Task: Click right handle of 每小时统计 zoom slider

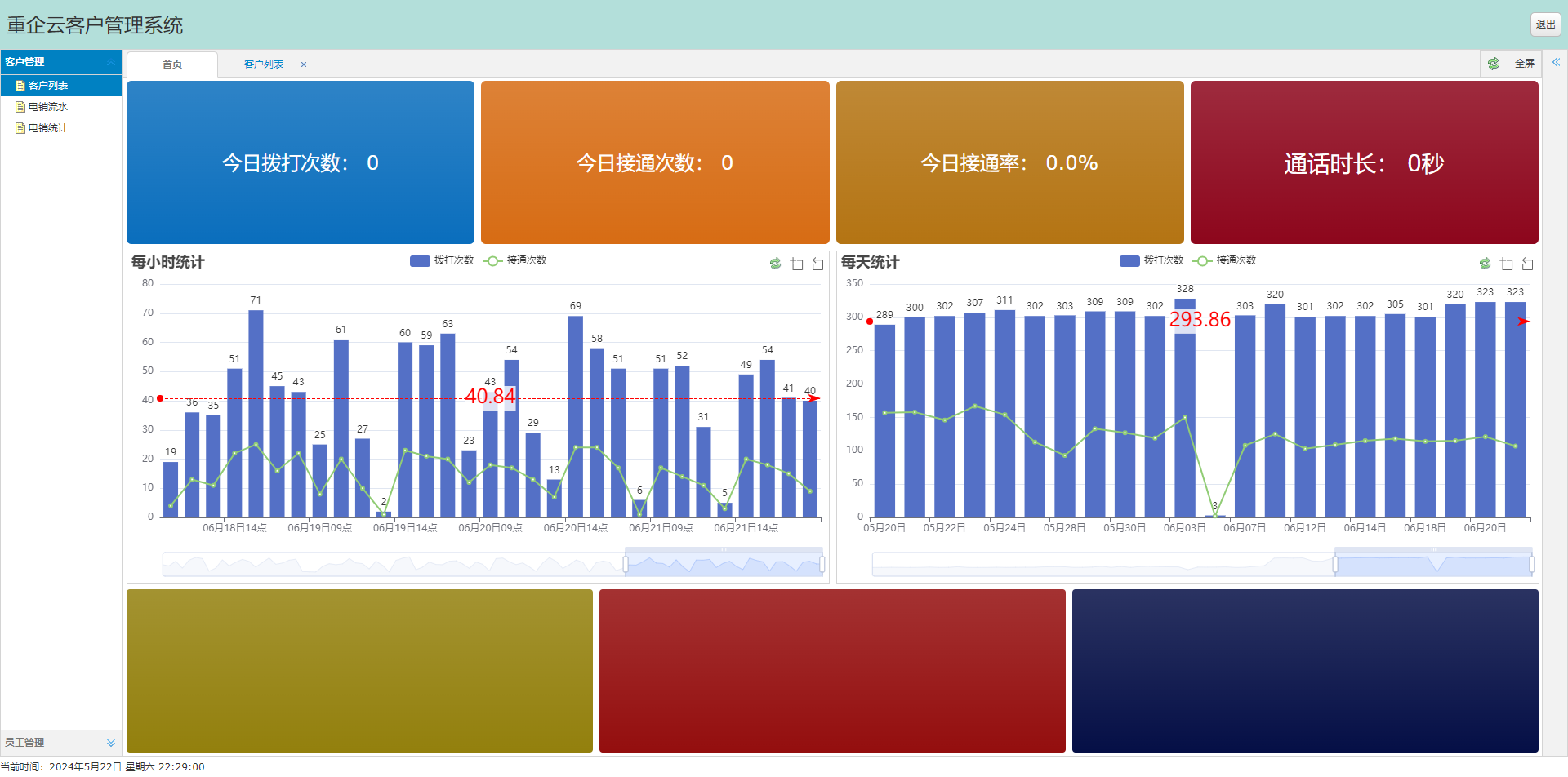Action: pos(822,564)
